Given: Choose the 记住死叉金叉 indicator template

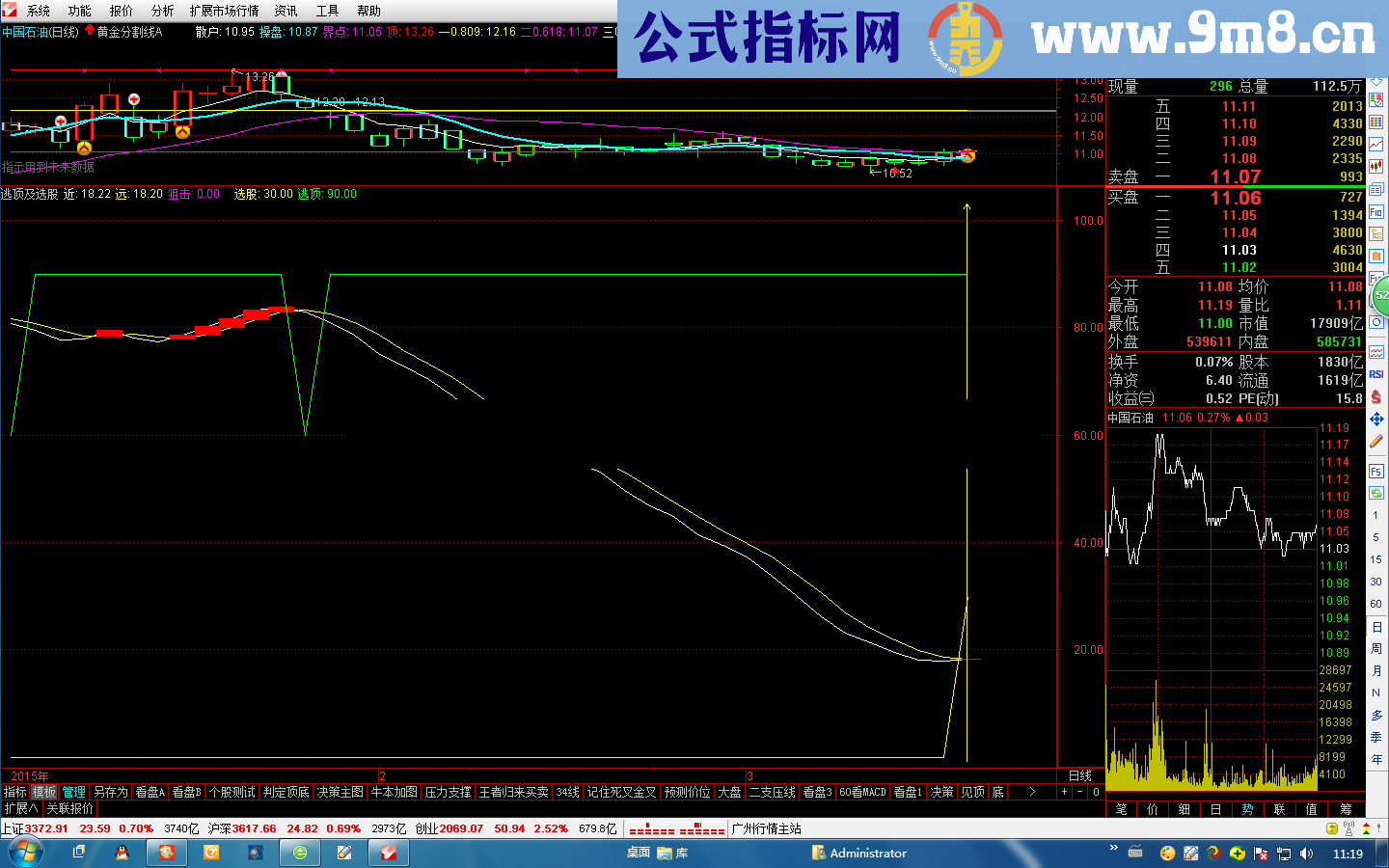Looking at the screenshot, I should (622, 792).
